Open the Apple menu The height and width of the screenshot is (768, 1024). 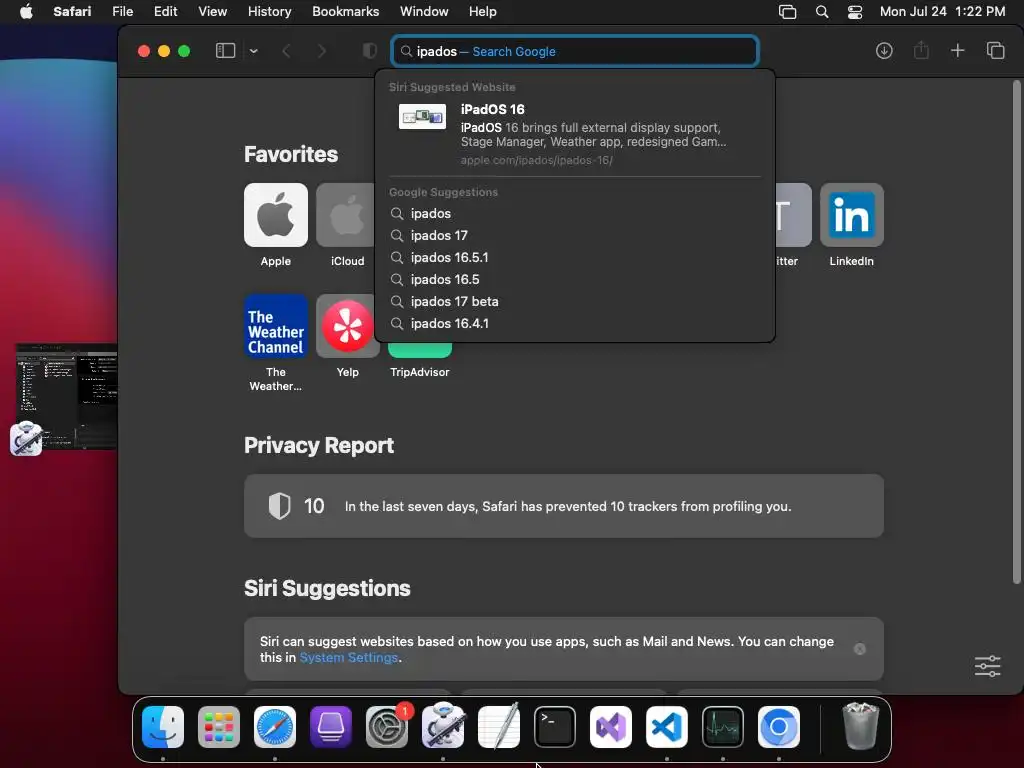coord(26,12)
